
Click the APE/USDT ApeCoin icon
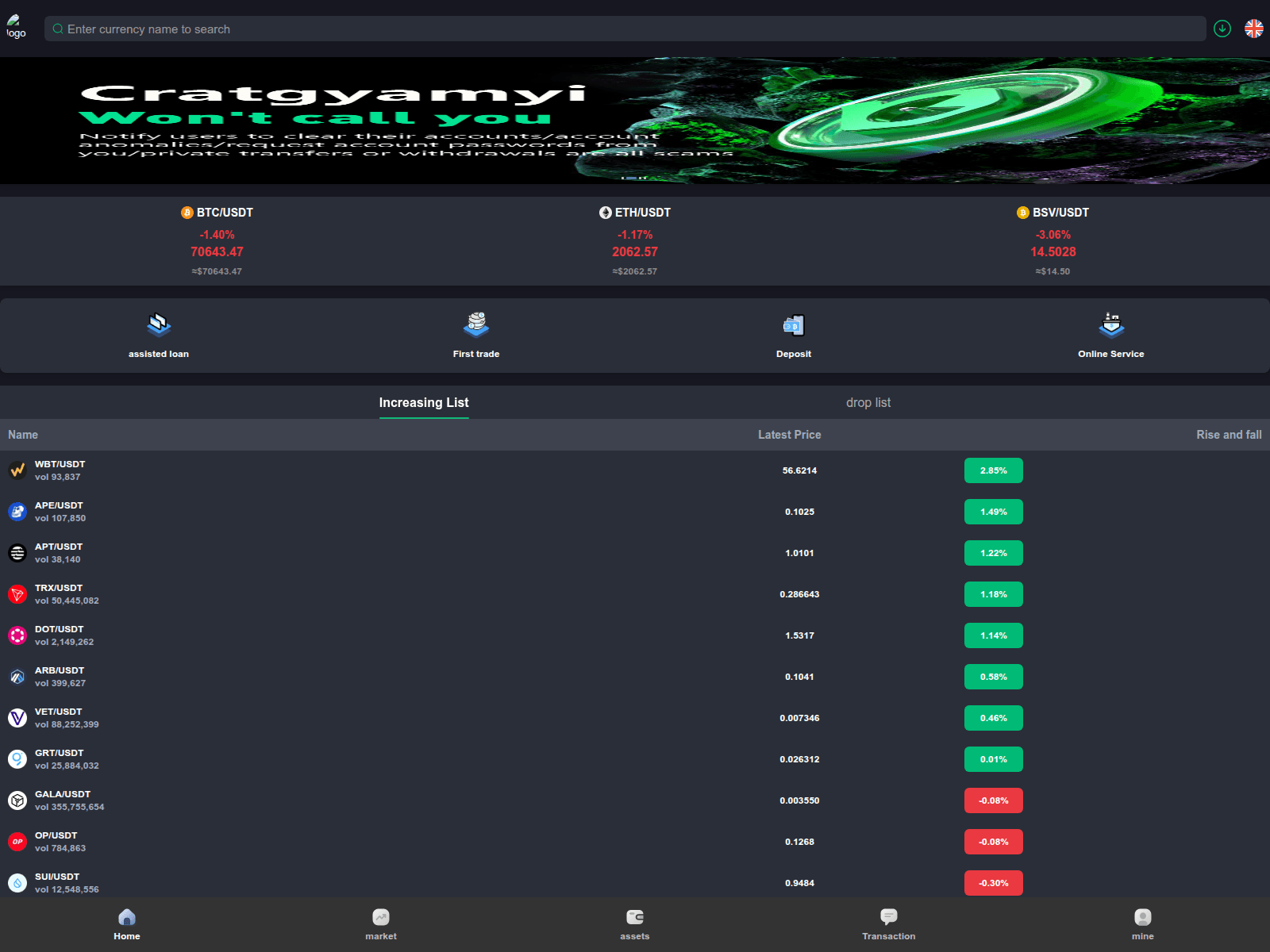[x=17, y=511]
